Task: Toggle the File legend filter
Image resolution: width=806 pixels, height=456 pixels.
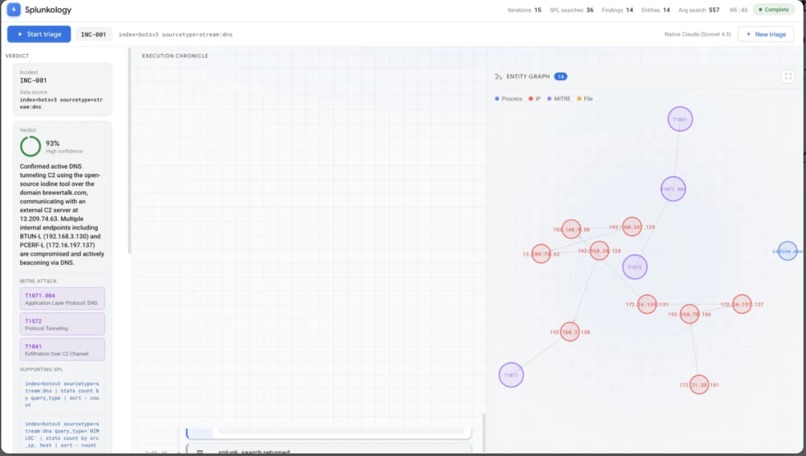Action: click(585, 99)
